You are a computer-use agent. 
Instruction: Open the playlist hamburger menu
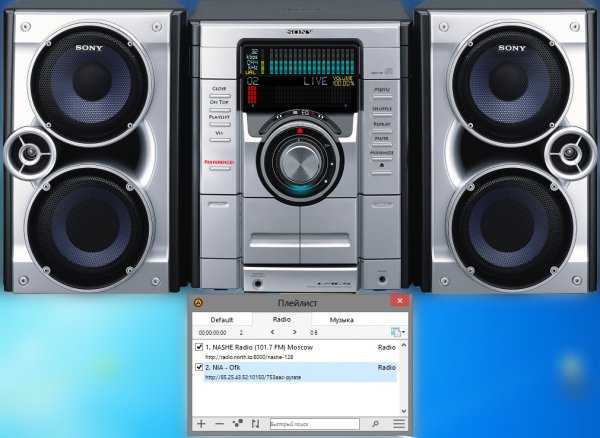click(399, 423)
